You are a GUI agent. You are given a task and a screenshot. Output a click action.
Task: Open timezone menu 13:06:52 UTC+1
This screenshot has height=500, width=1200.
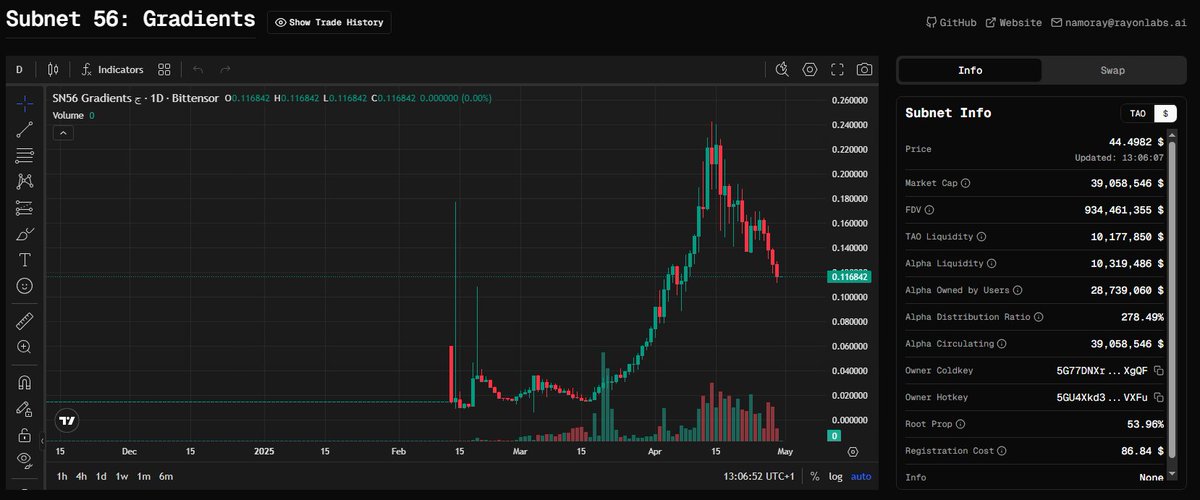coord(758,476)
